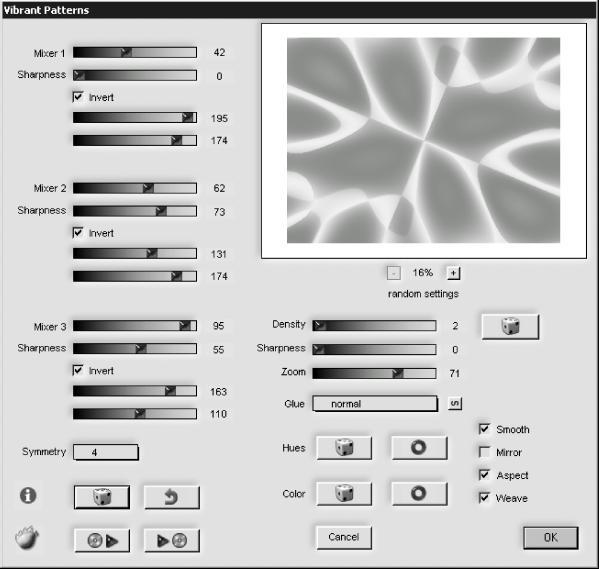Reset hues with the Hues ring button
The height and width of the screenshot is (569, 600).
click(x=419, y=447)
